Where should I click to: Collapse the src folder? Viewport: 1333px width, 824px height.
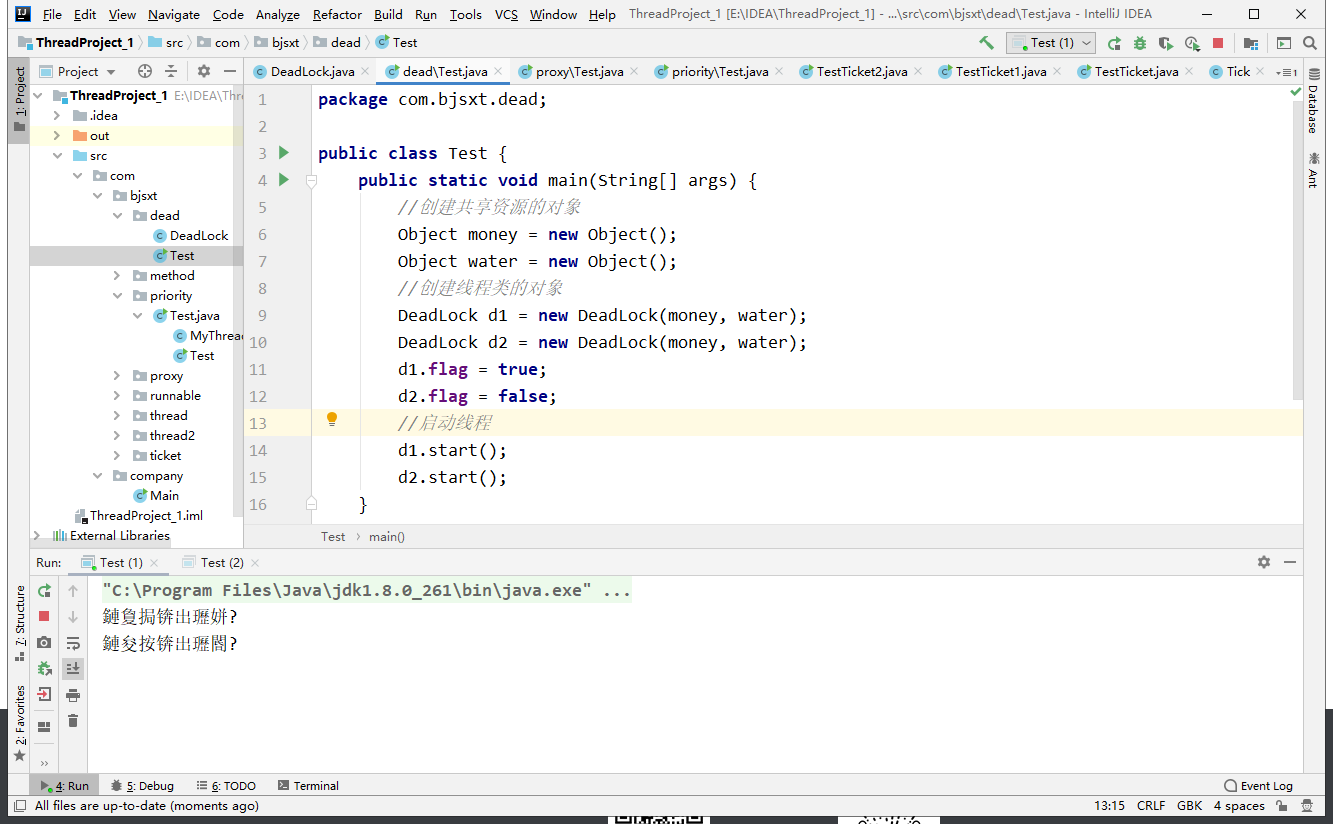pos(57,156)
